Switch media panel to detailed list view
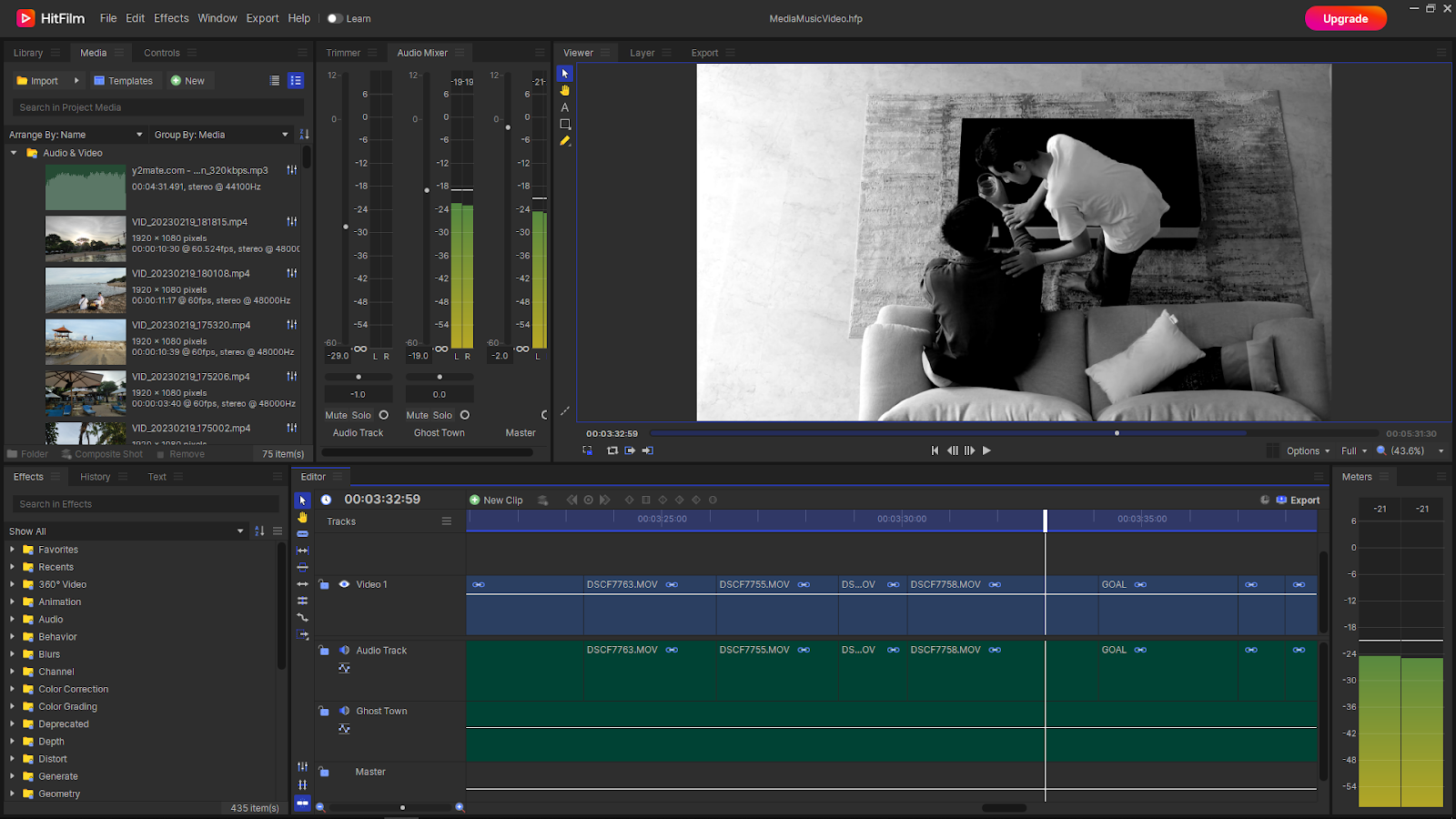 point(296,81)
